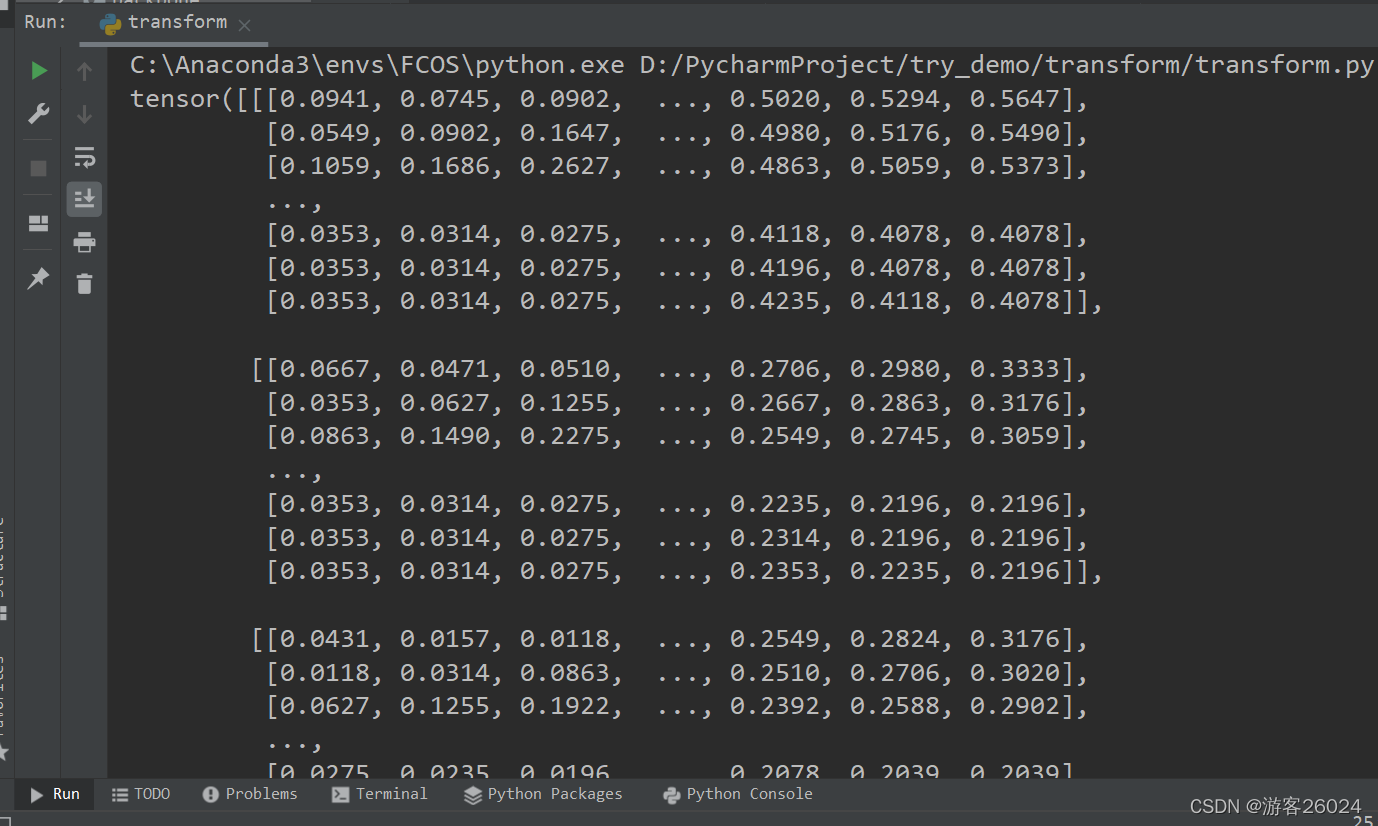Click the 'tensor([[[' output prefix

coord(205,100)
